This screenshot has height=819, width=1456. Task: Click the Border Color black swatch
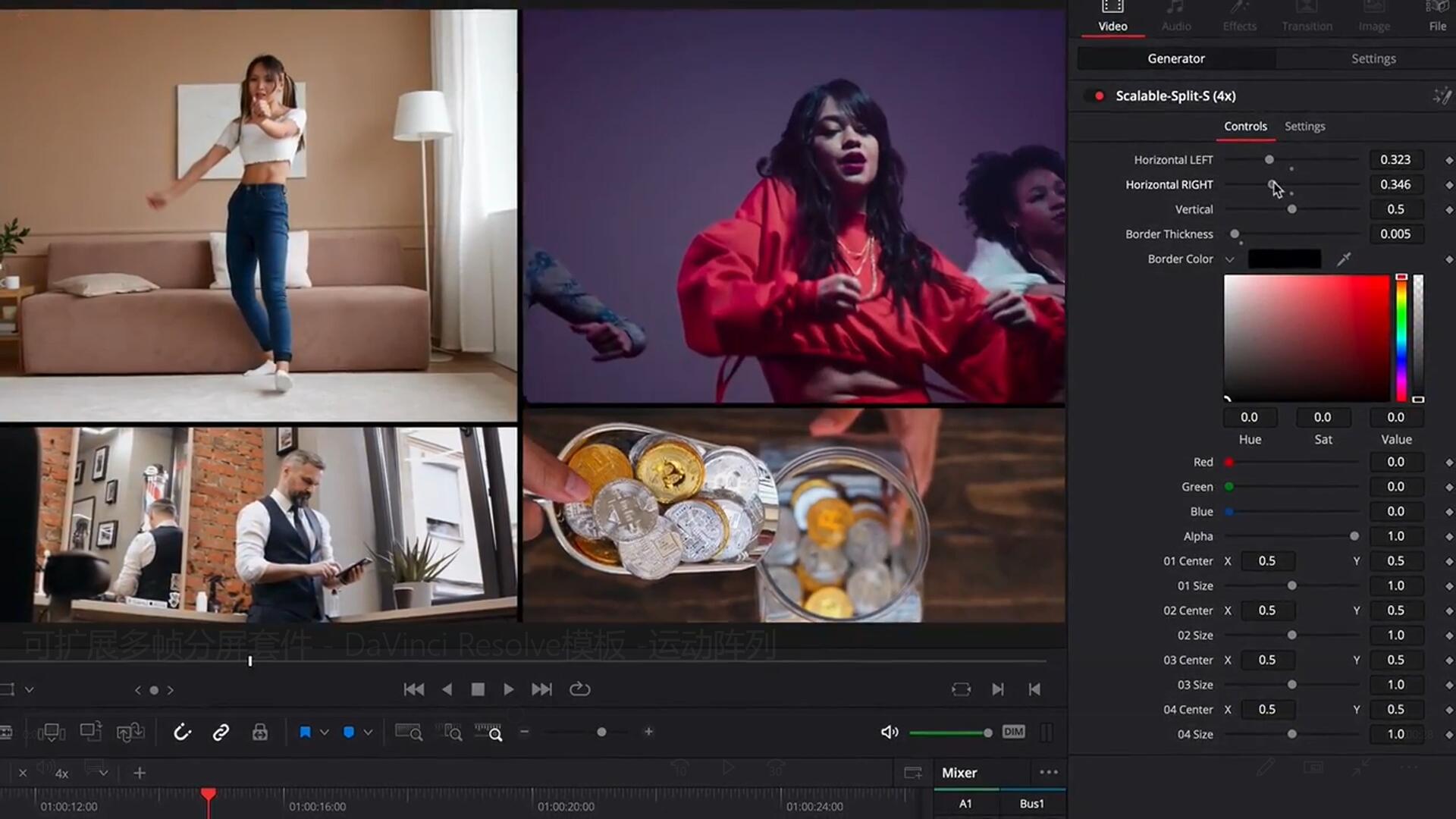click(1284, 259)
